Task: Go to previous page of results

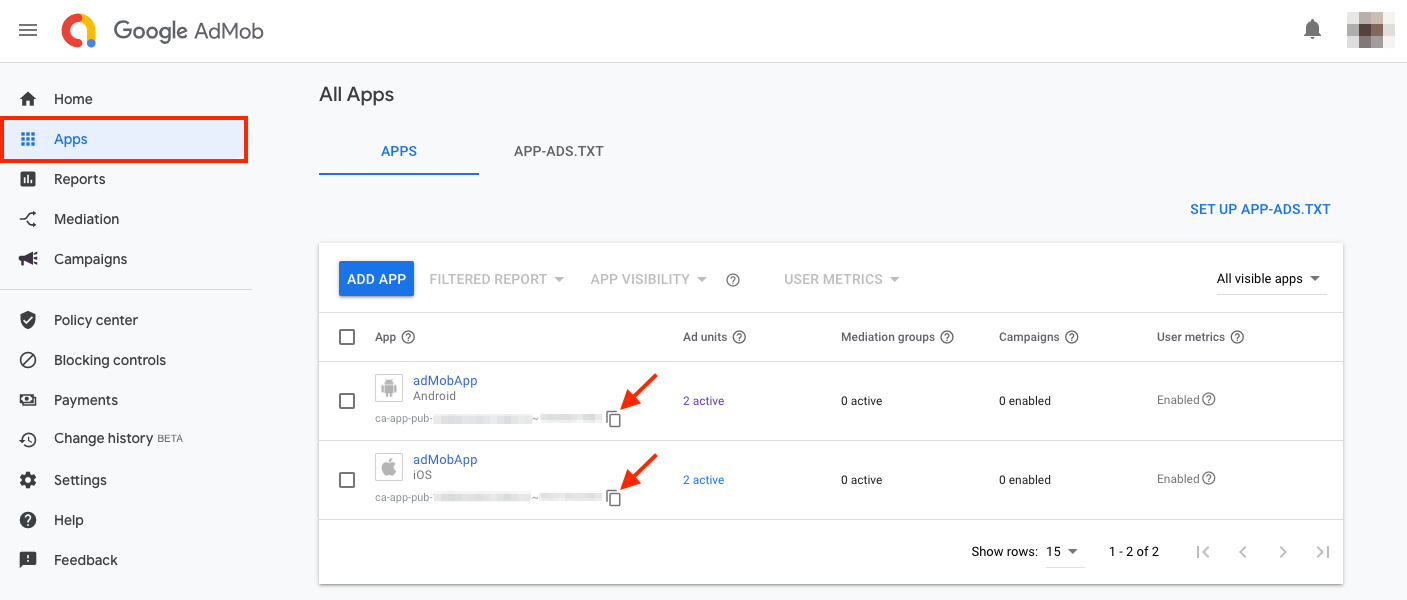Action: (1243, 552)
